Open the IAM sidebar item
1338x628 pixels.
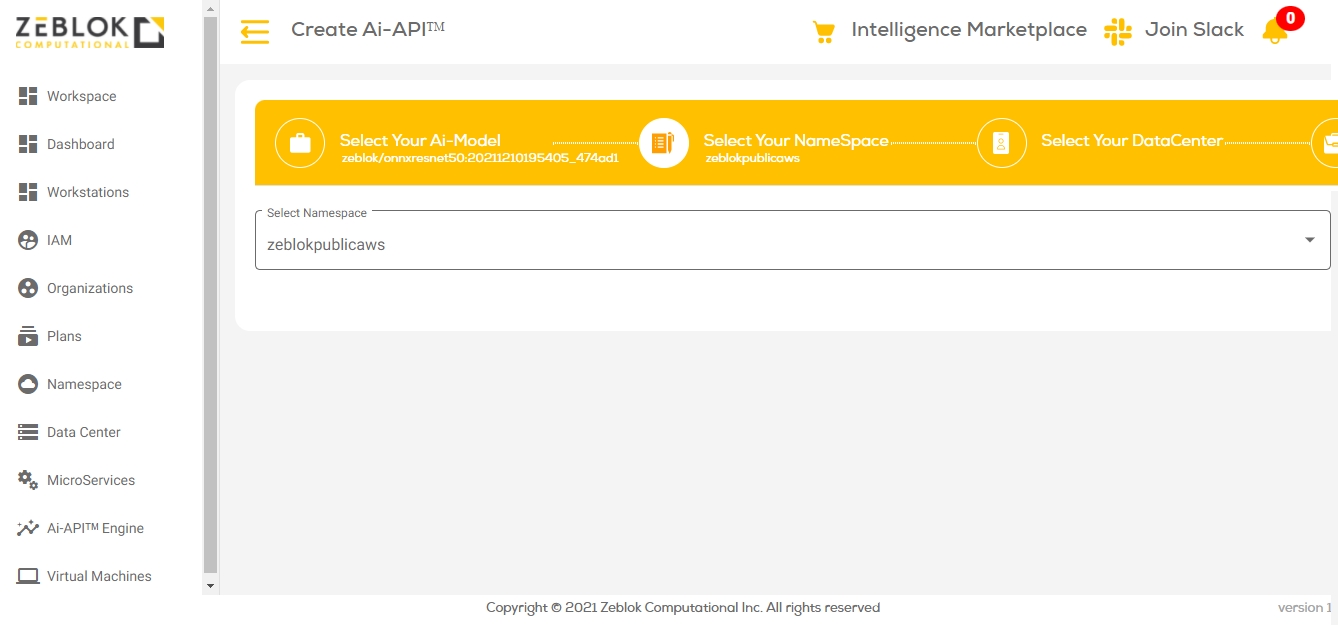(59, 240)
